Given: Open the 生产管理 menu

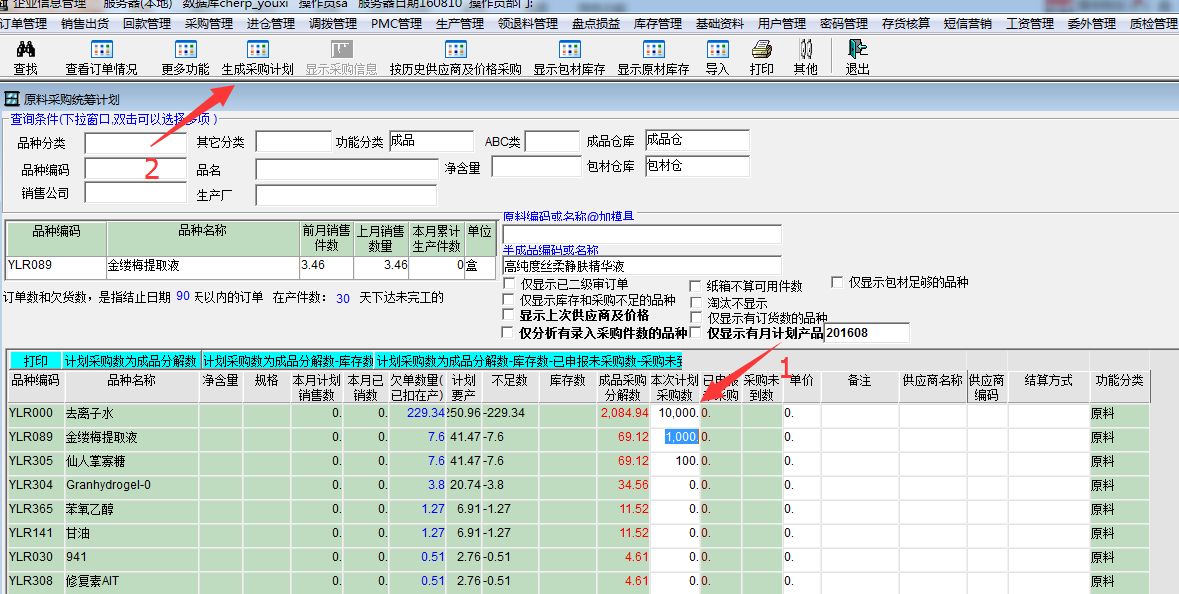Looking at the screenshot, I should click(x=460, y=23).
